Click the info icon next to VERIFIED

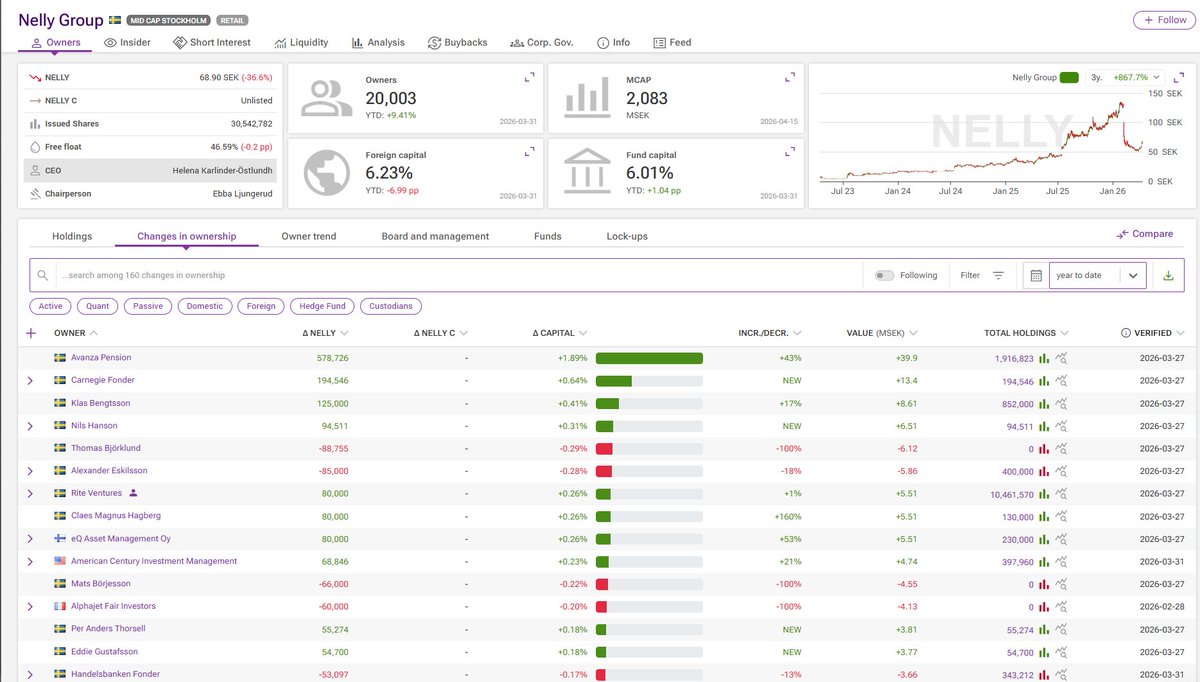tap(1126, 333)
